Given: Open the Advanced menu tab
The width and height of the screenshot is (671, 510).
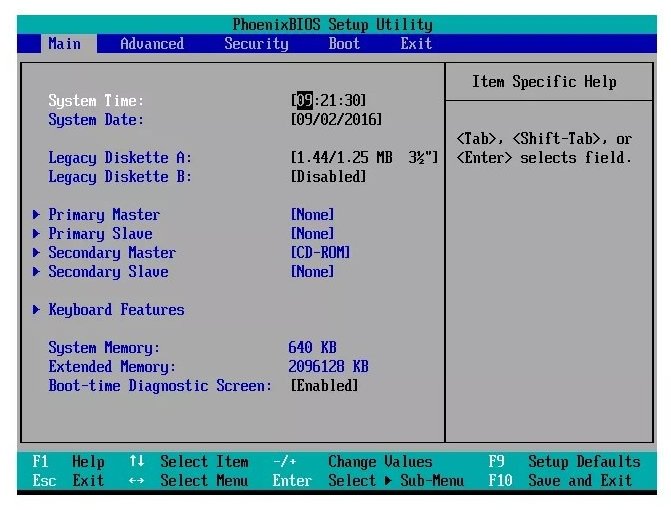Looking at the screenshot, I should click(152, 44).
